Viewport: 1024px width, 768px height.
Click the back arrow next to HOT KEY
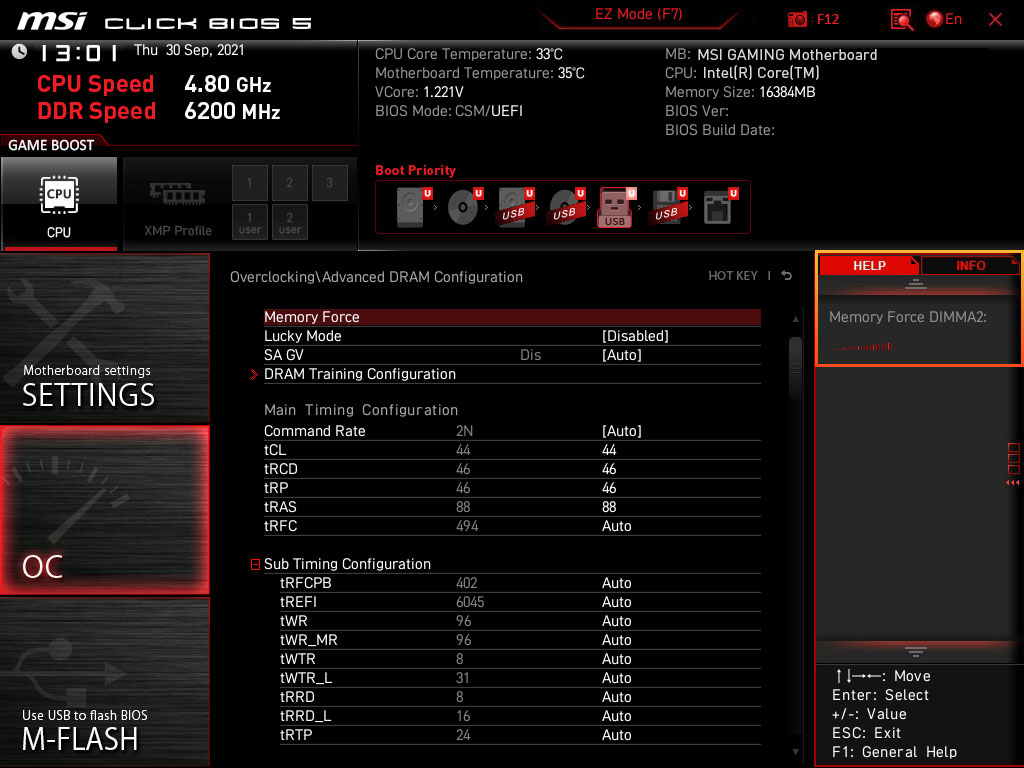787,276
